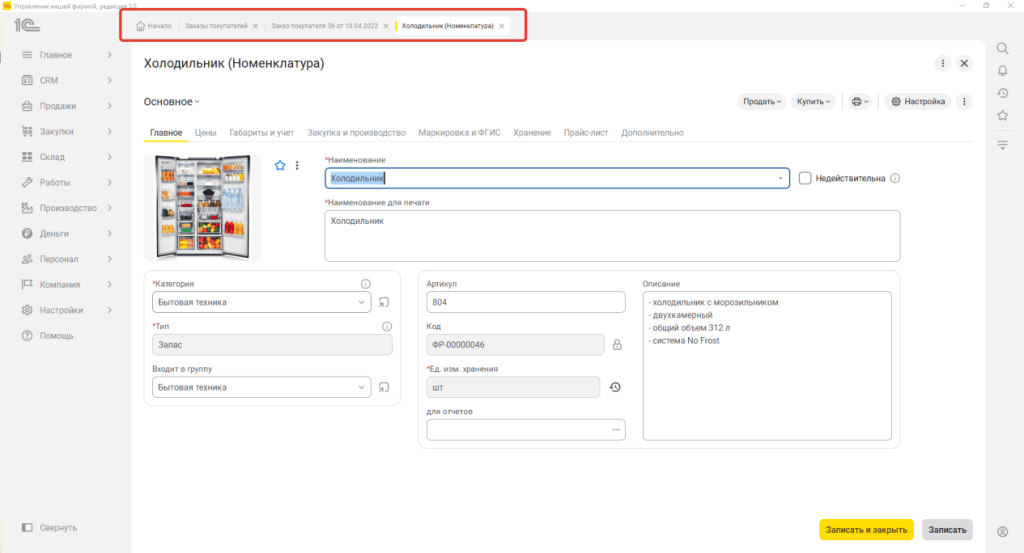This screenshot has width=1024, height=553.
Task: Focus the Артикул field with 804
Action: [x=526, y=302]
